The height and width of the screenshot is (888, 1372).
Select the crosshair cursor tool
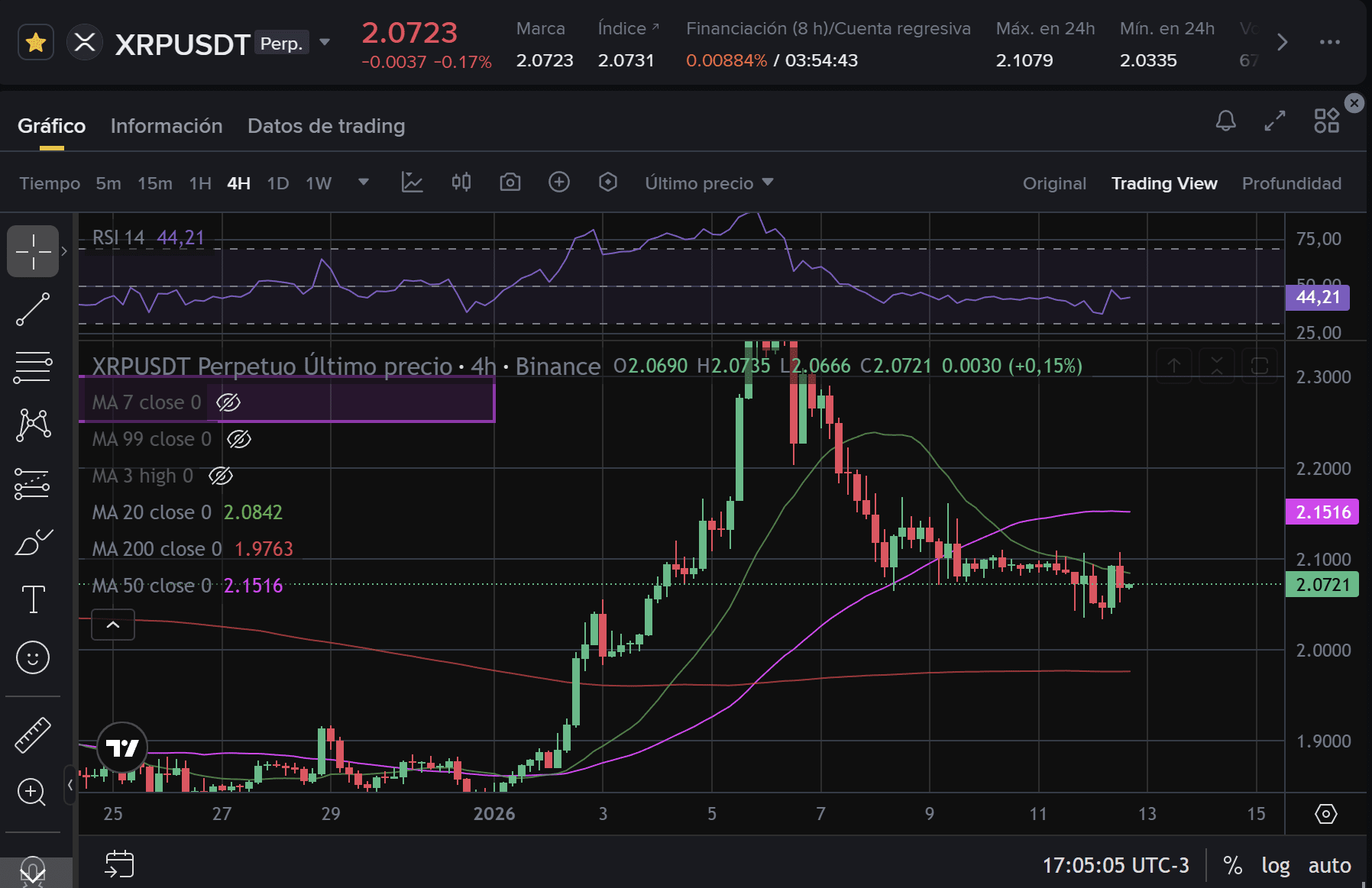(x=33, y=251)
